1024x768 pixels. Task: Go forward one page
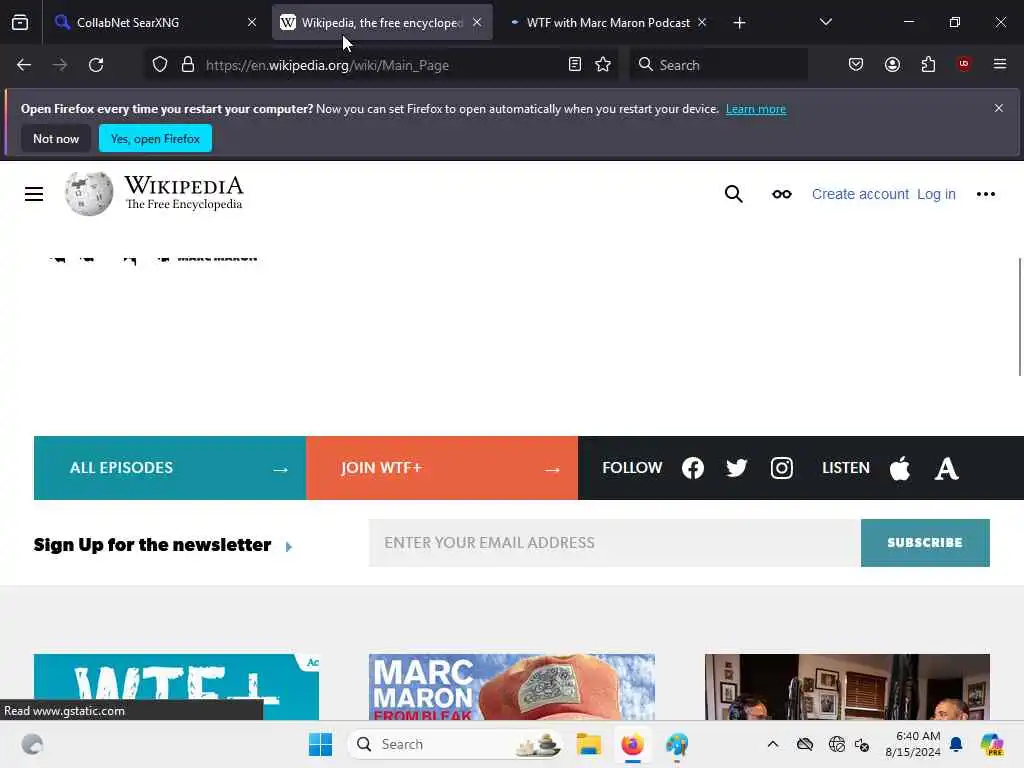pyautogui.click(x=60, y=65)
